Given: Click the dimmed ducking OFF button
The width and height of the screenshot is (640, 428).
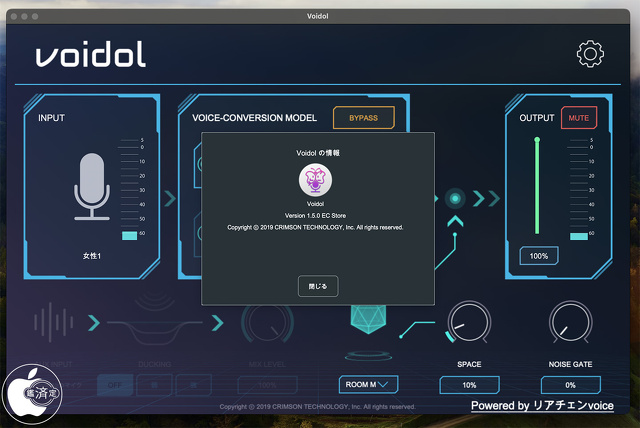Looking at the screenshot, I should click(x=115, y=385).
